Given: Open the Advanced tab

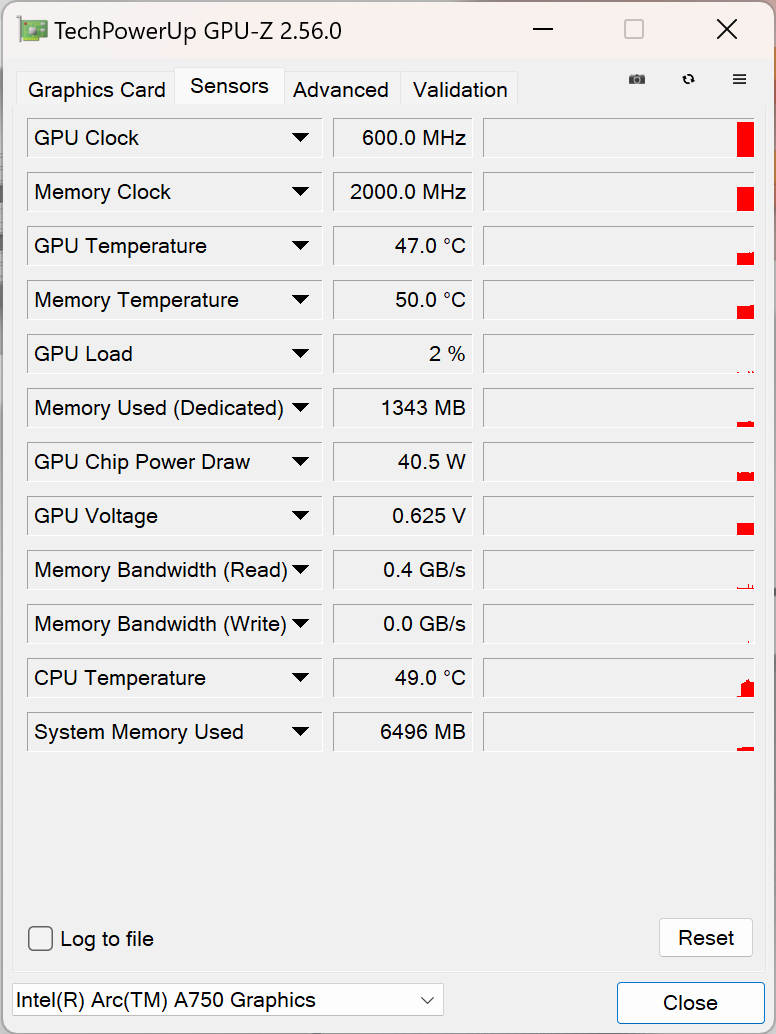Looking at the screenshot, I should (341, 90).
